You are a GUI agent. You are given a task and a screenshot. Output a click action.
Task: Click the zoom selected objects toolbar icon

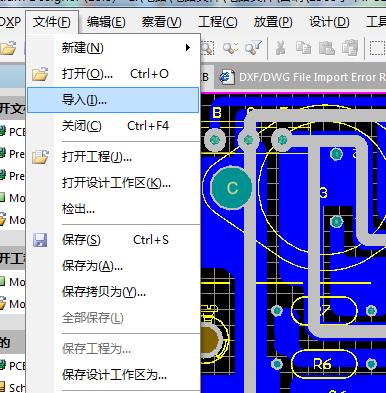[x=230, y=48]
